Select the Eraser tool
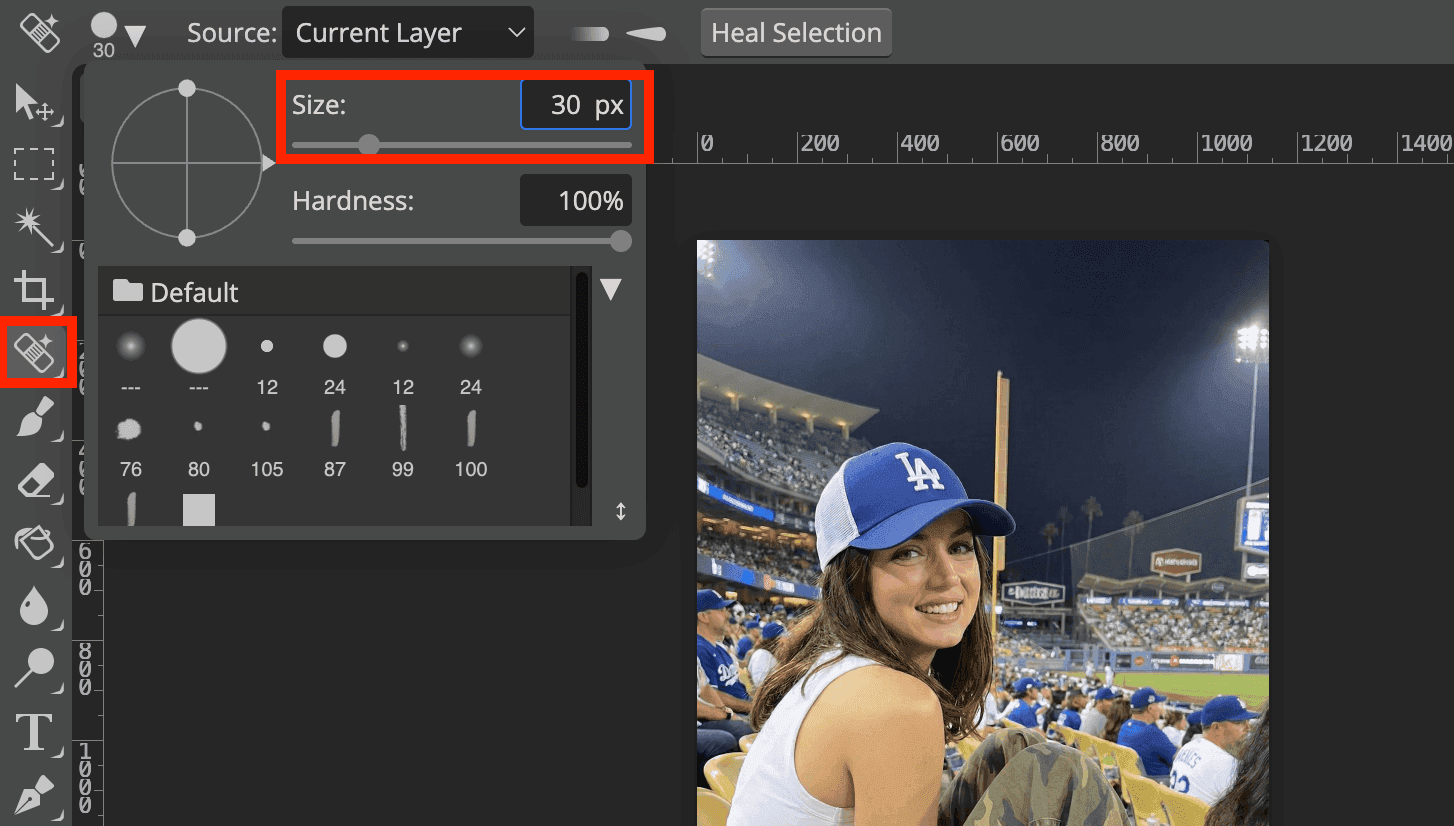The height and width of the screenshot is (826, 1454). click(35, 483)
